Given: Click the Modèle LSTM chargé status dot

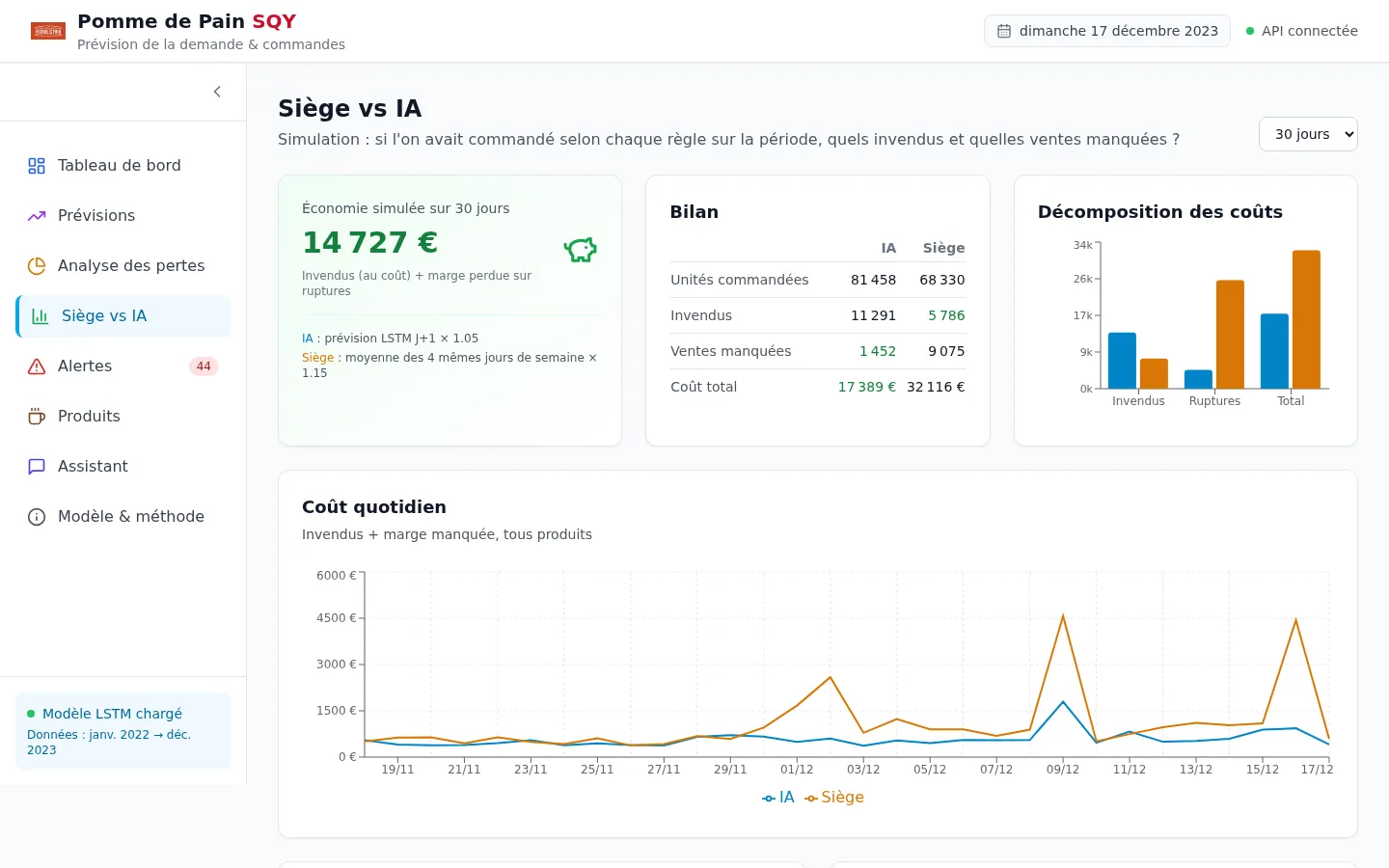Looking at the screenshot, I should point(31,714).
